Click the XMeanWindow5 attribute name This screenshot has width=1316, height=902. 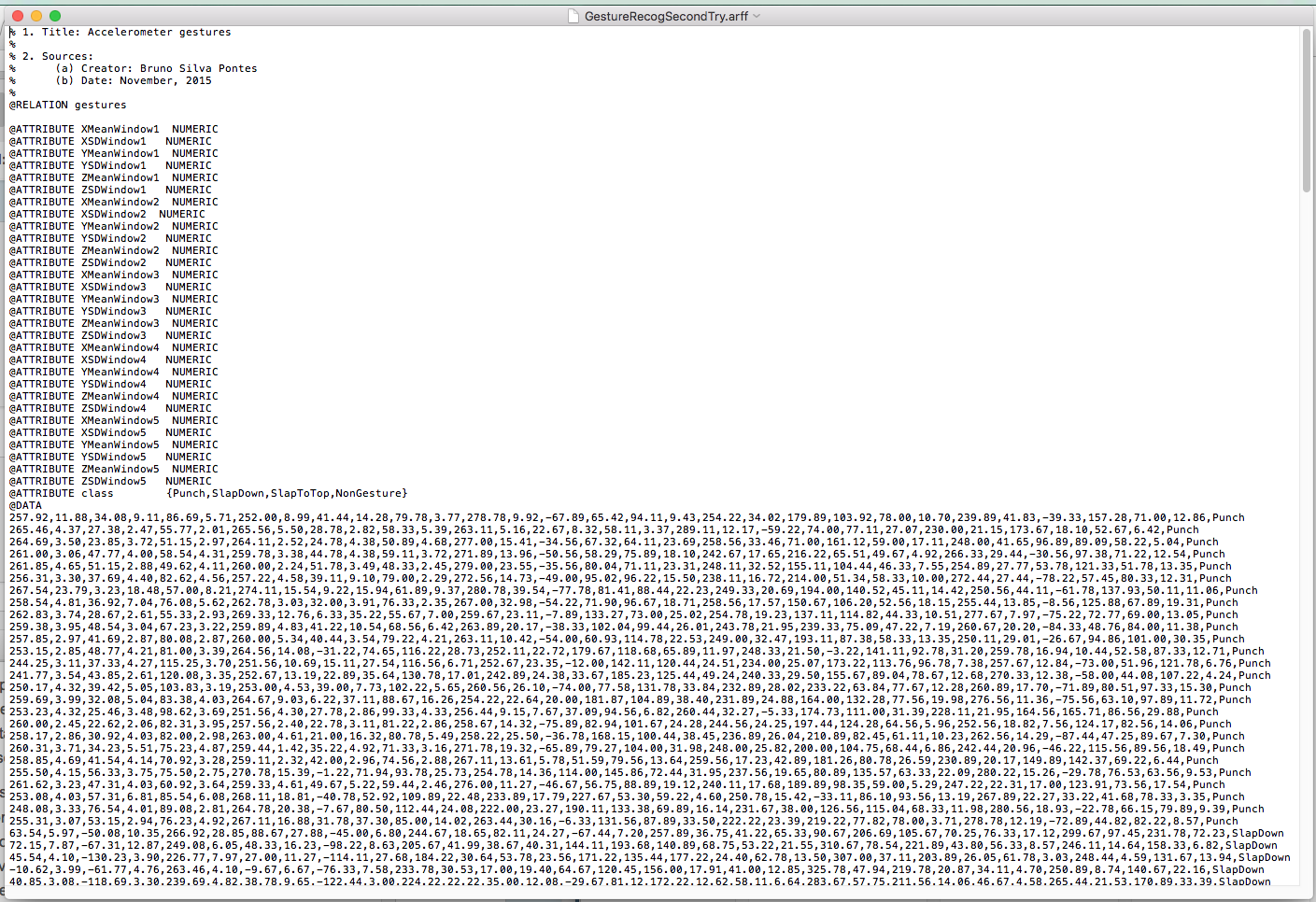point(120,420)
